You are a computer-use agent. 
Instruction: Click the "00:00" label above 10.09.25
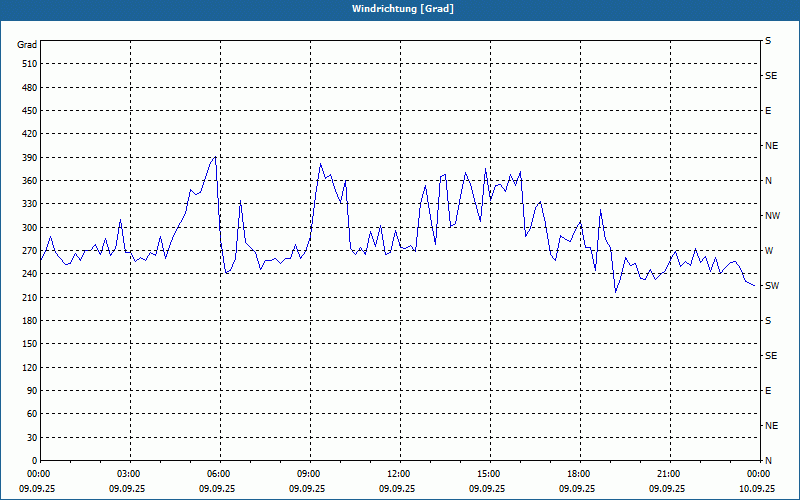point(759,474)
